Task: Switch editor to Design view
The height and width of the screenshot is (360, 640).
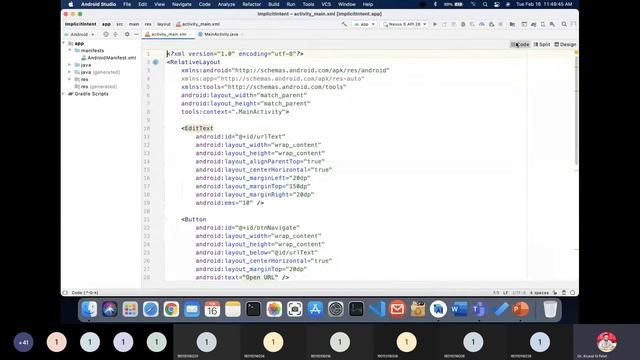Action: pyautogui.click(x=565, y=44)
